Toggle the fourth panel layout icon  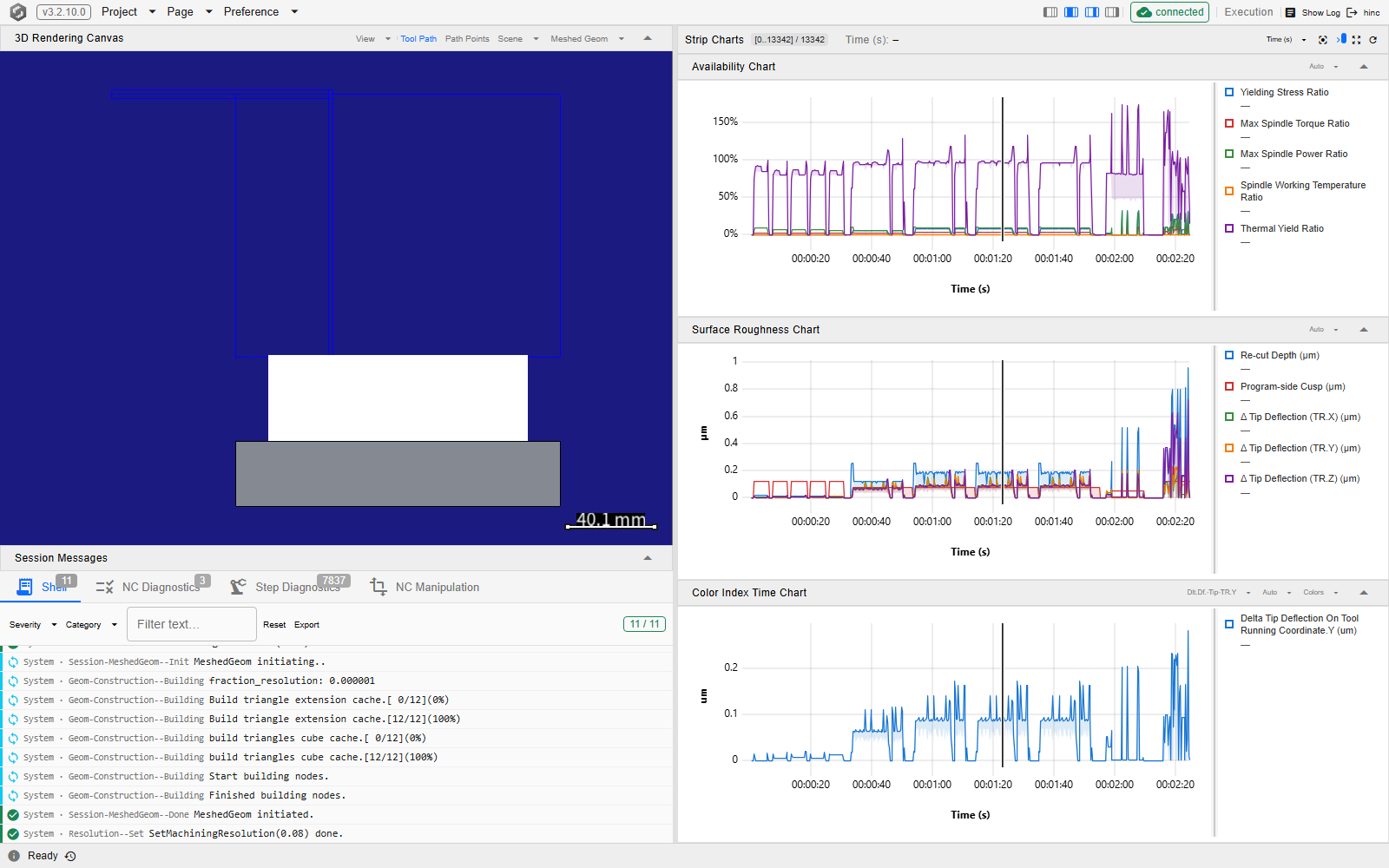point(1112,12)
